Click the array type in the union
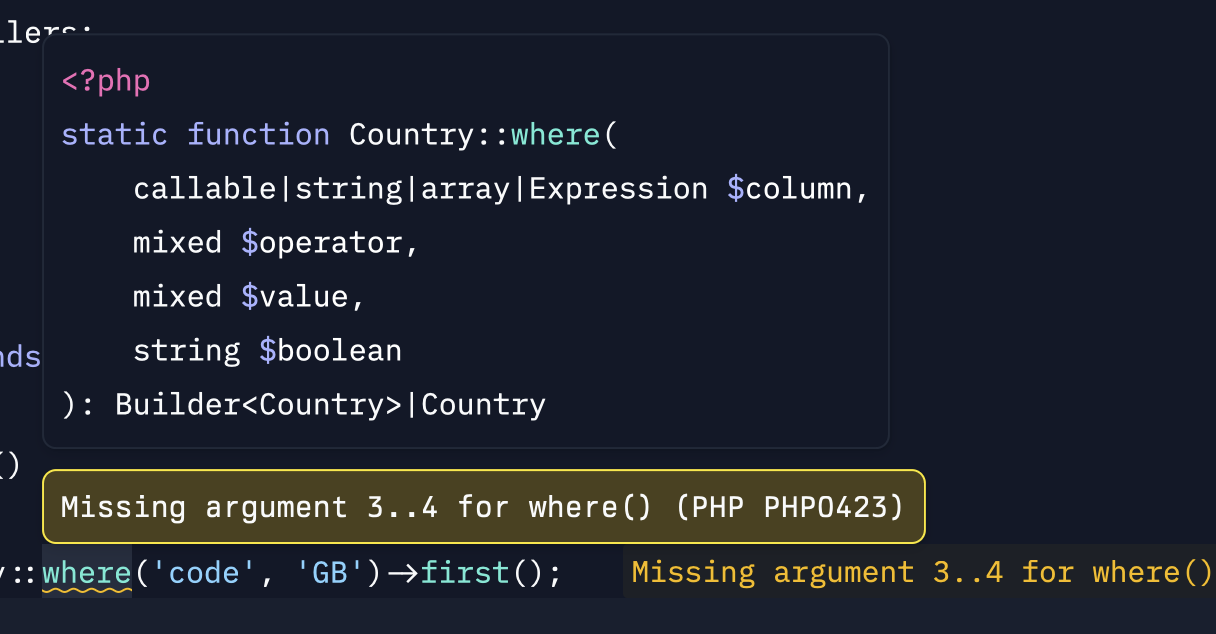Viewport: 1216px width, 634px height. pos(465,189)
